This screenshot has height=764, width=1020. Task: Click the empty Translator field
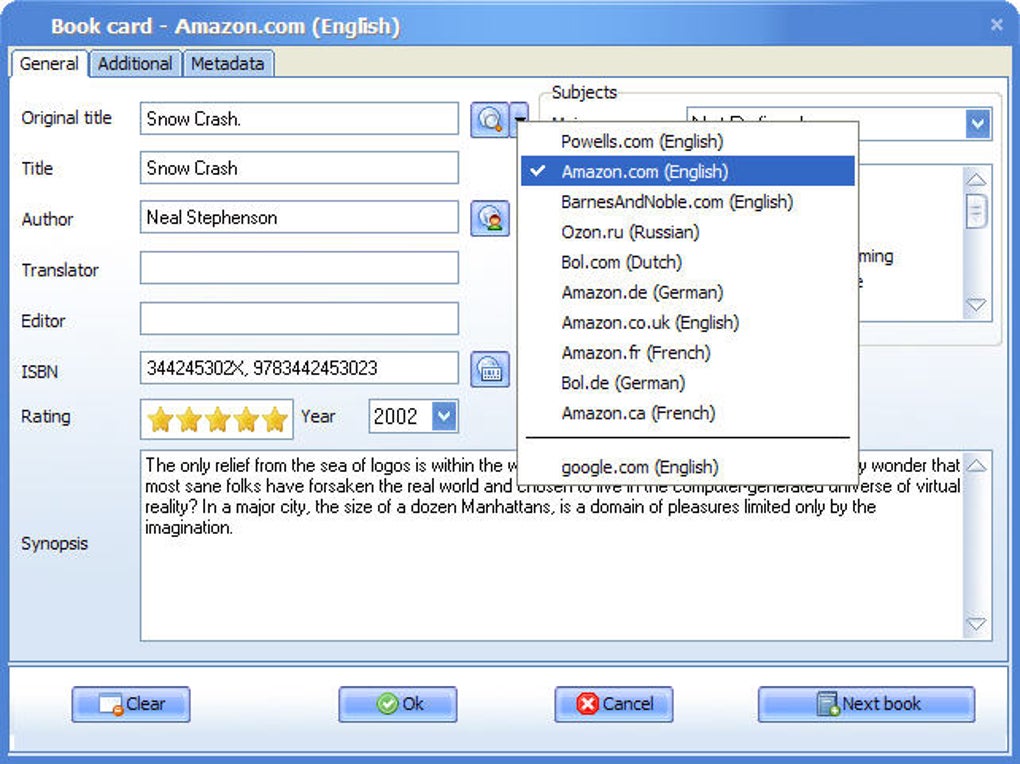[299, 267]
